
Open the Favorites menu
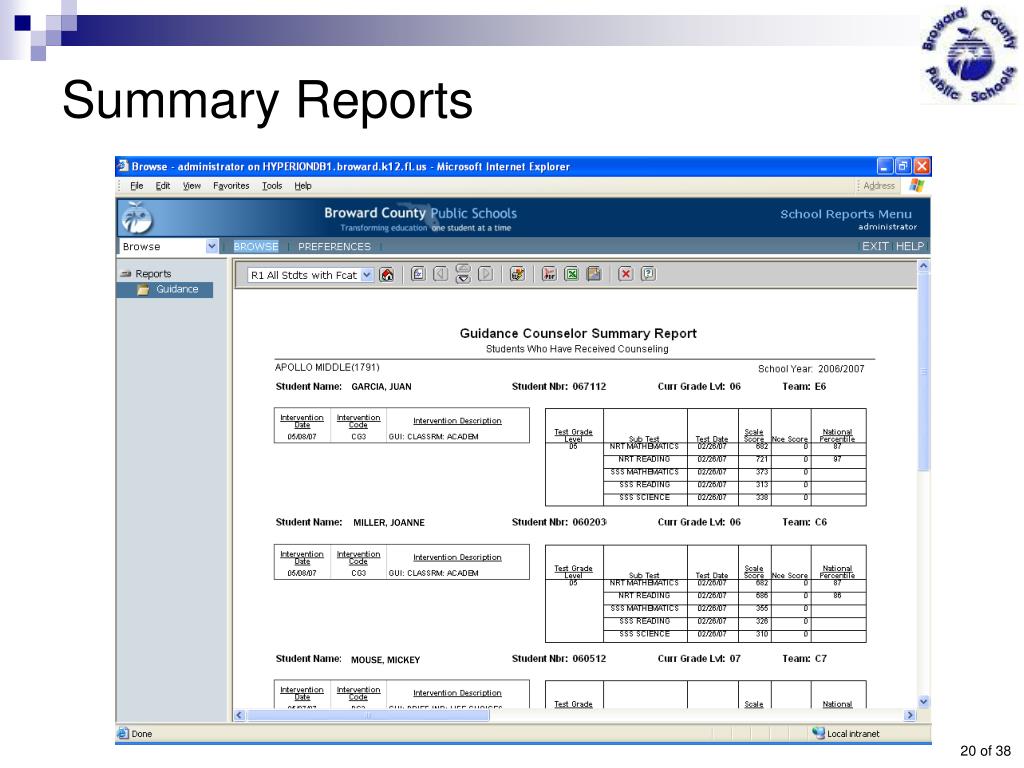pos(231,186)
